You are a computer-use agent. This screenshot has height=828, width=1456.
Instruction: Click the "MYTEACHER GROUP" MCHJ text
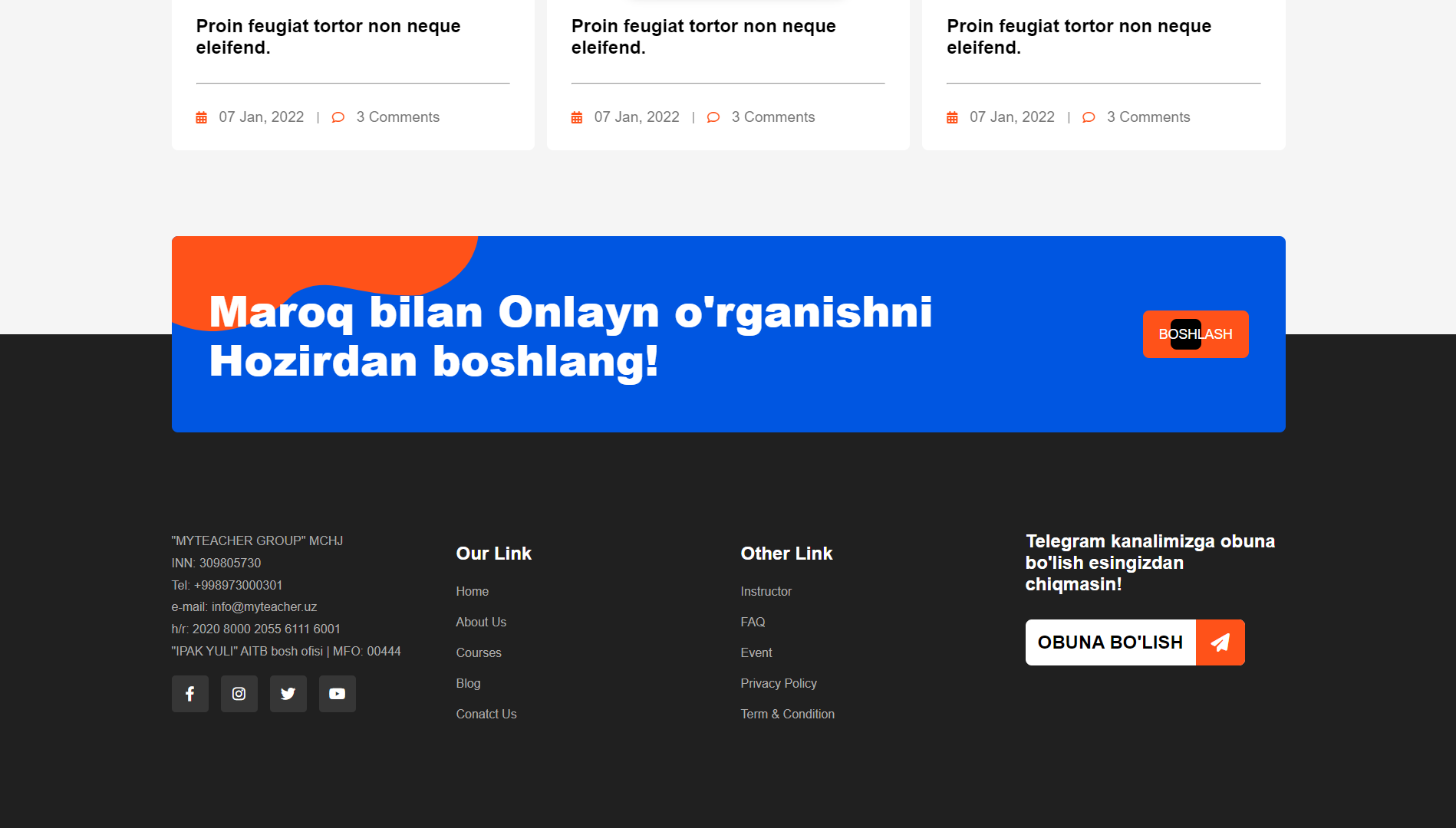[x=257, y=540]
